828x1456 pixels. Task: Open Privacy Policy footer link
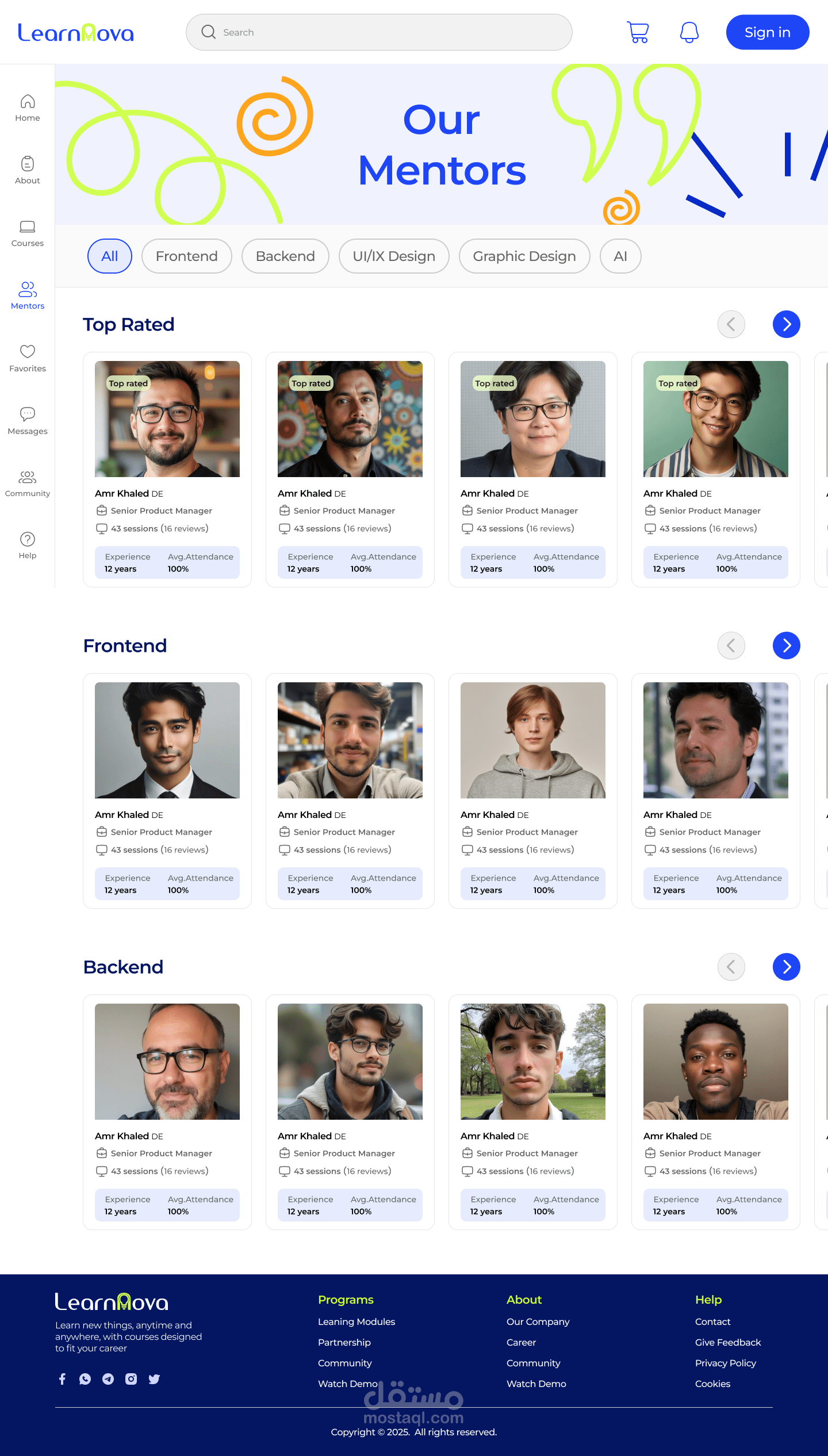coord(726,1363)
